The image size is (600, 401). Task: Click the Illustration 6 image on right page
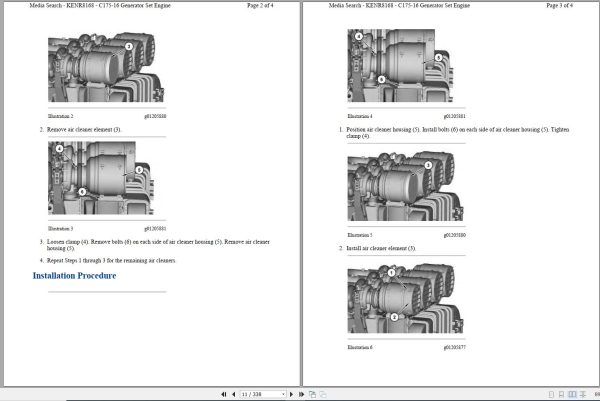click(x=395, y=300)
